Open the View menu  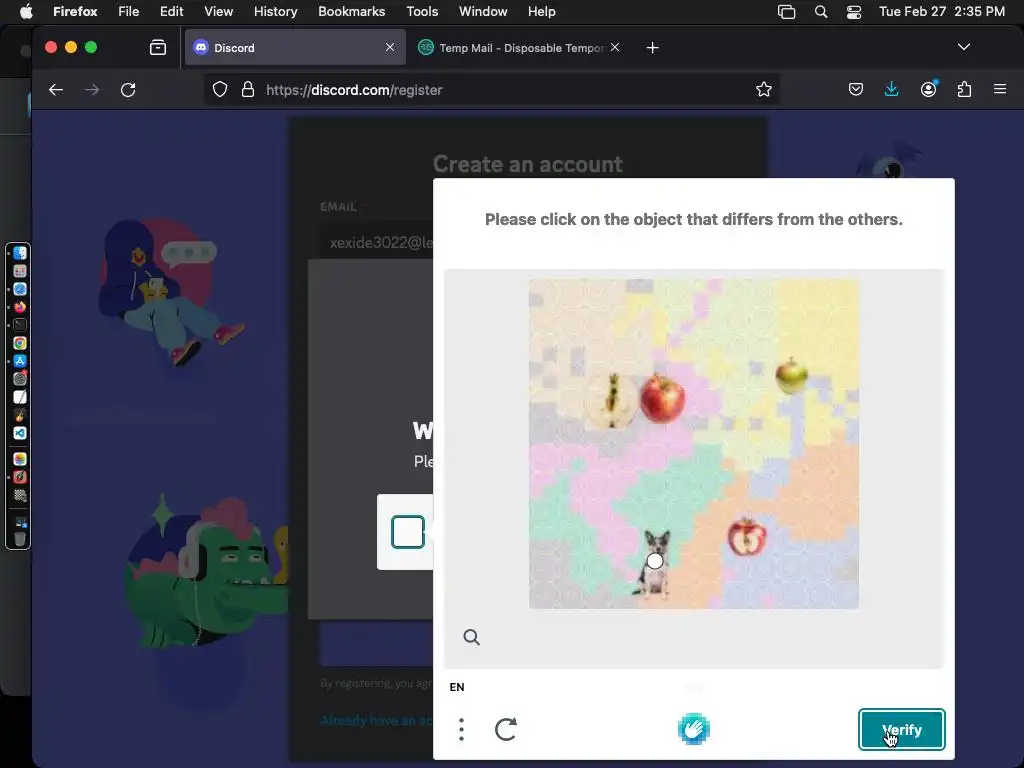click(218, 11)
